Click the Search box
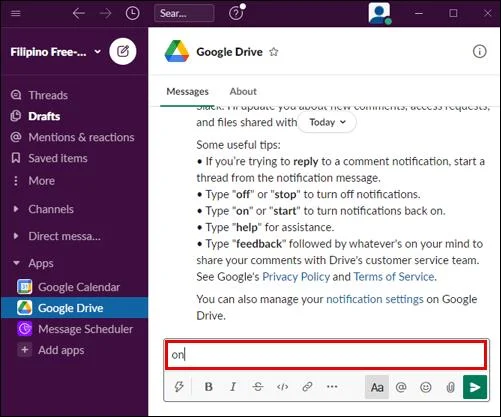This screenshot has width=501, height=417. (x=184, y=13)
